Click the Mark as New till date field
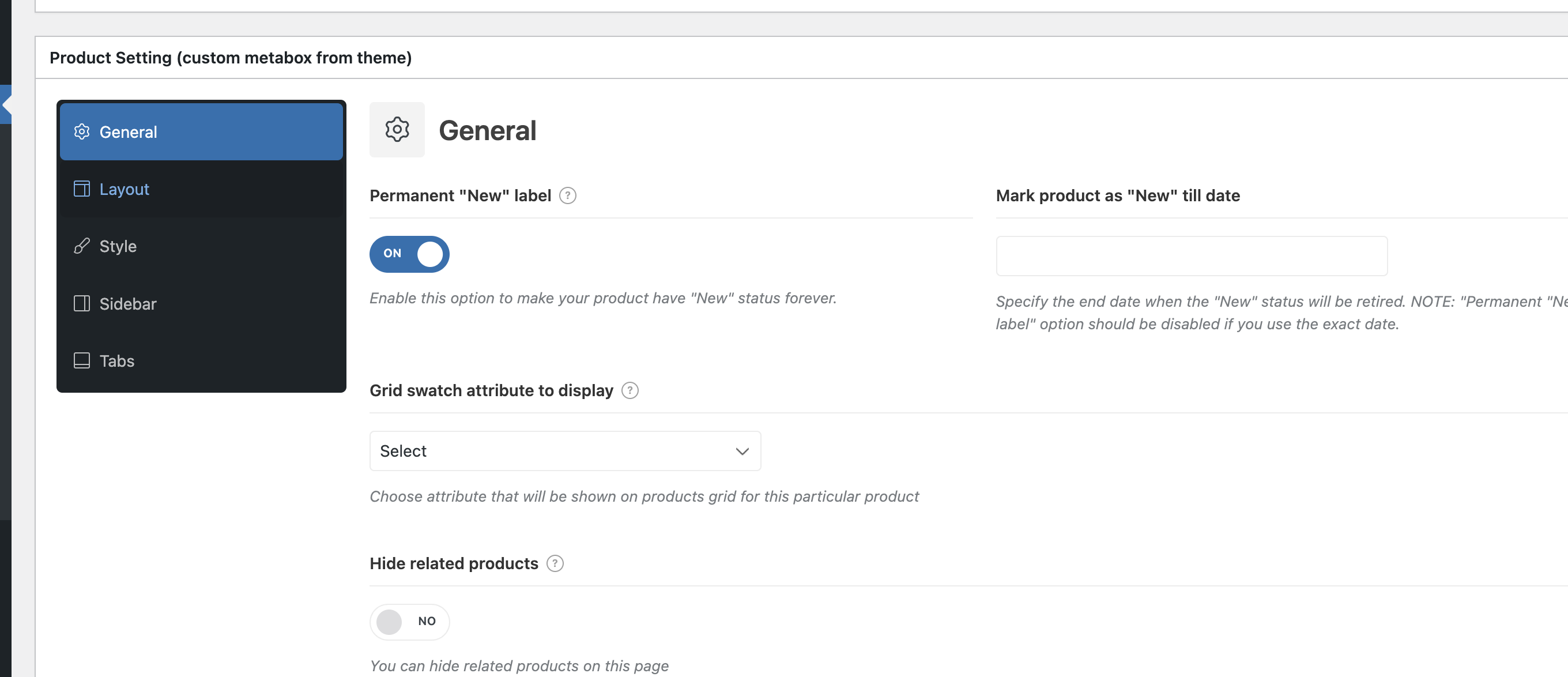The width and height of the screenshot is (1568, 677). click(x=1190, y=256)
